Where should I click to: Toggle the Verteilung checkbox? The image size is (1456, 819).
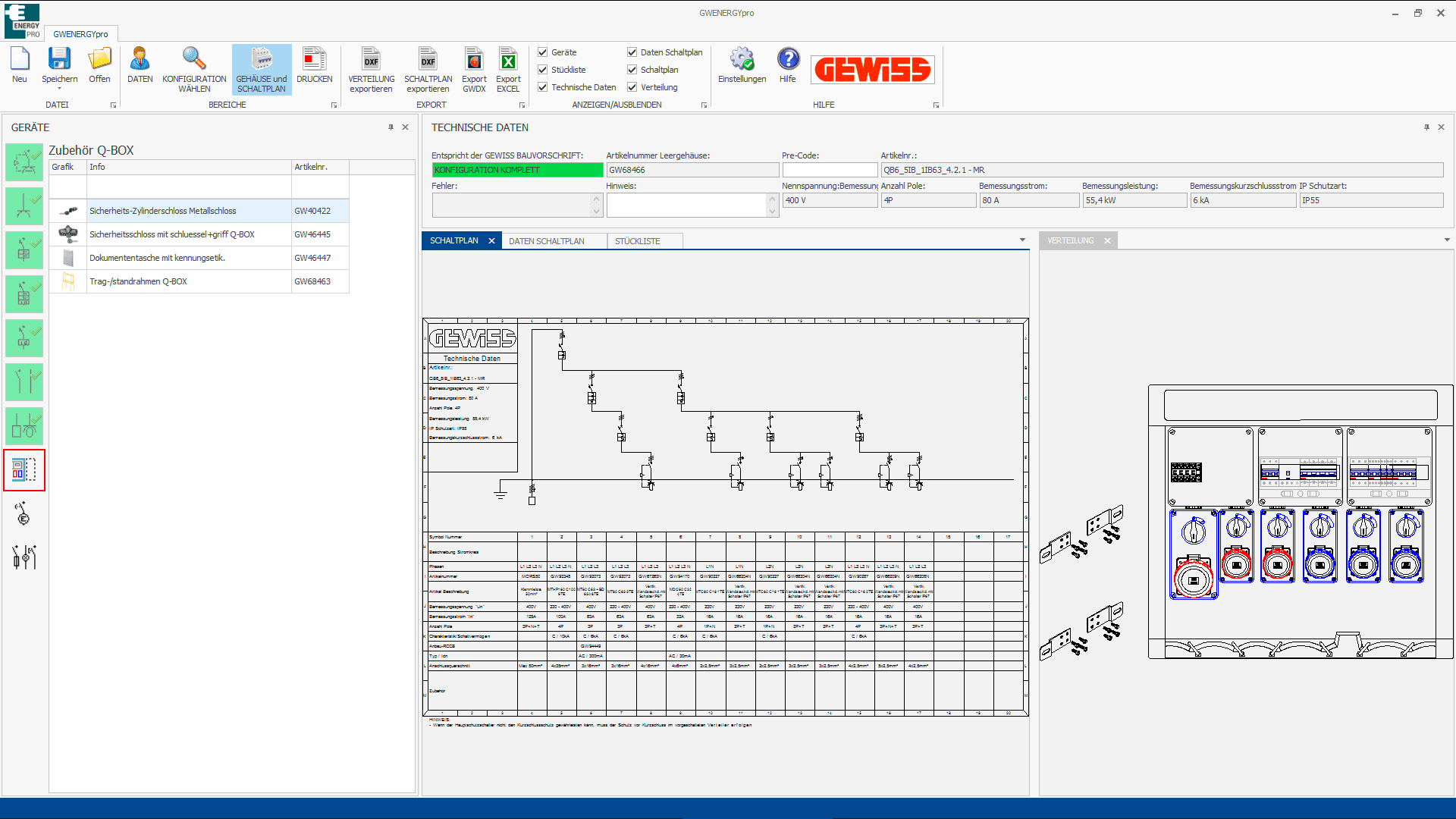tap(632, 87)
